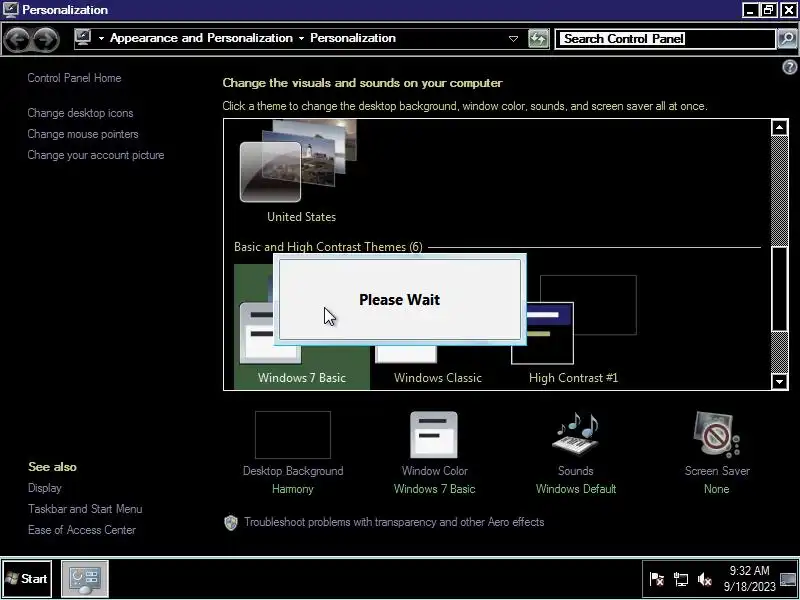Open Control Panel Home
Viewport: 800px width, 600px height.
click(74, 78)
